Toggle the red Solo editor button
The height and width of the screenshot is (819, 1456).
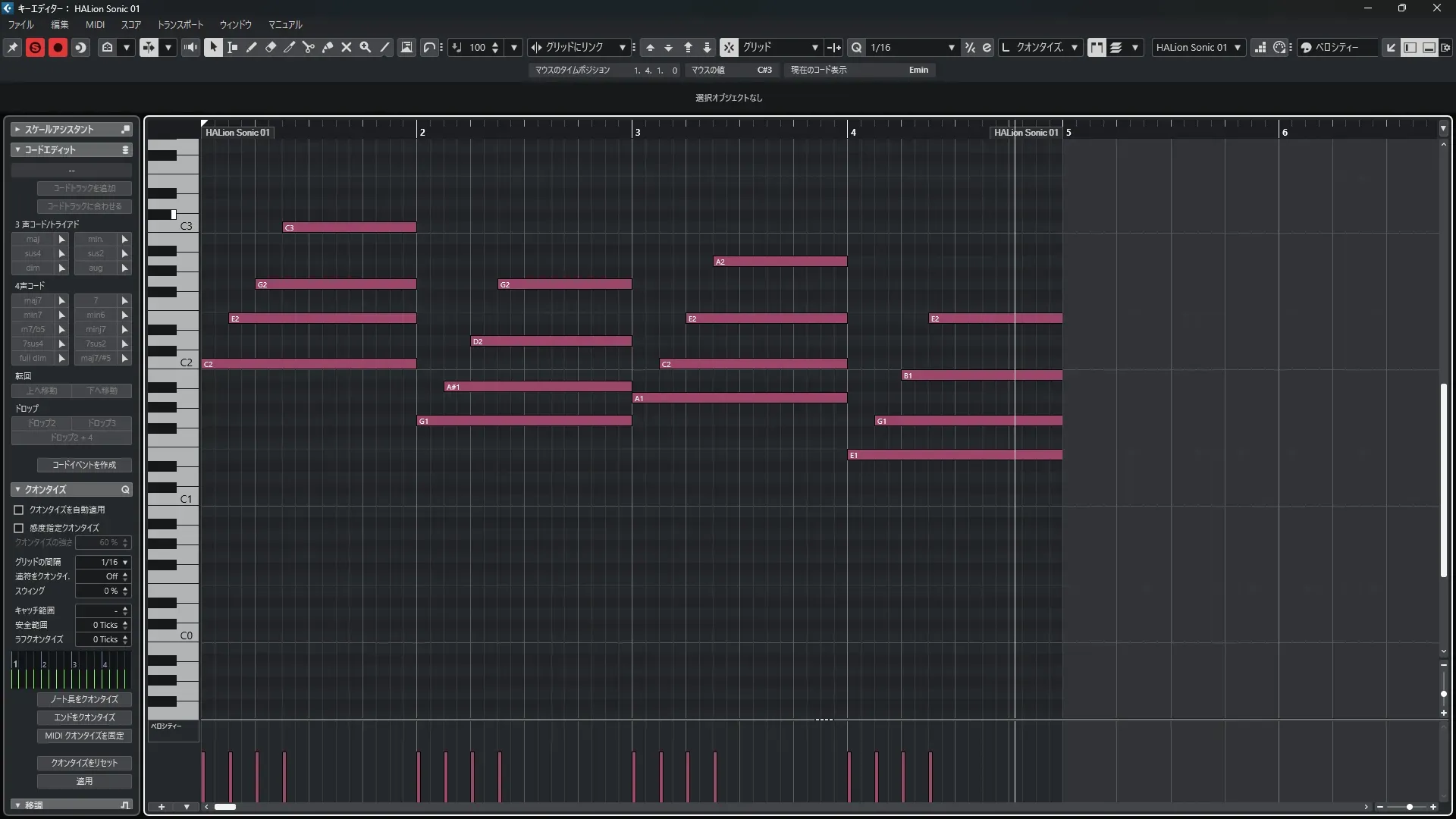35,47
